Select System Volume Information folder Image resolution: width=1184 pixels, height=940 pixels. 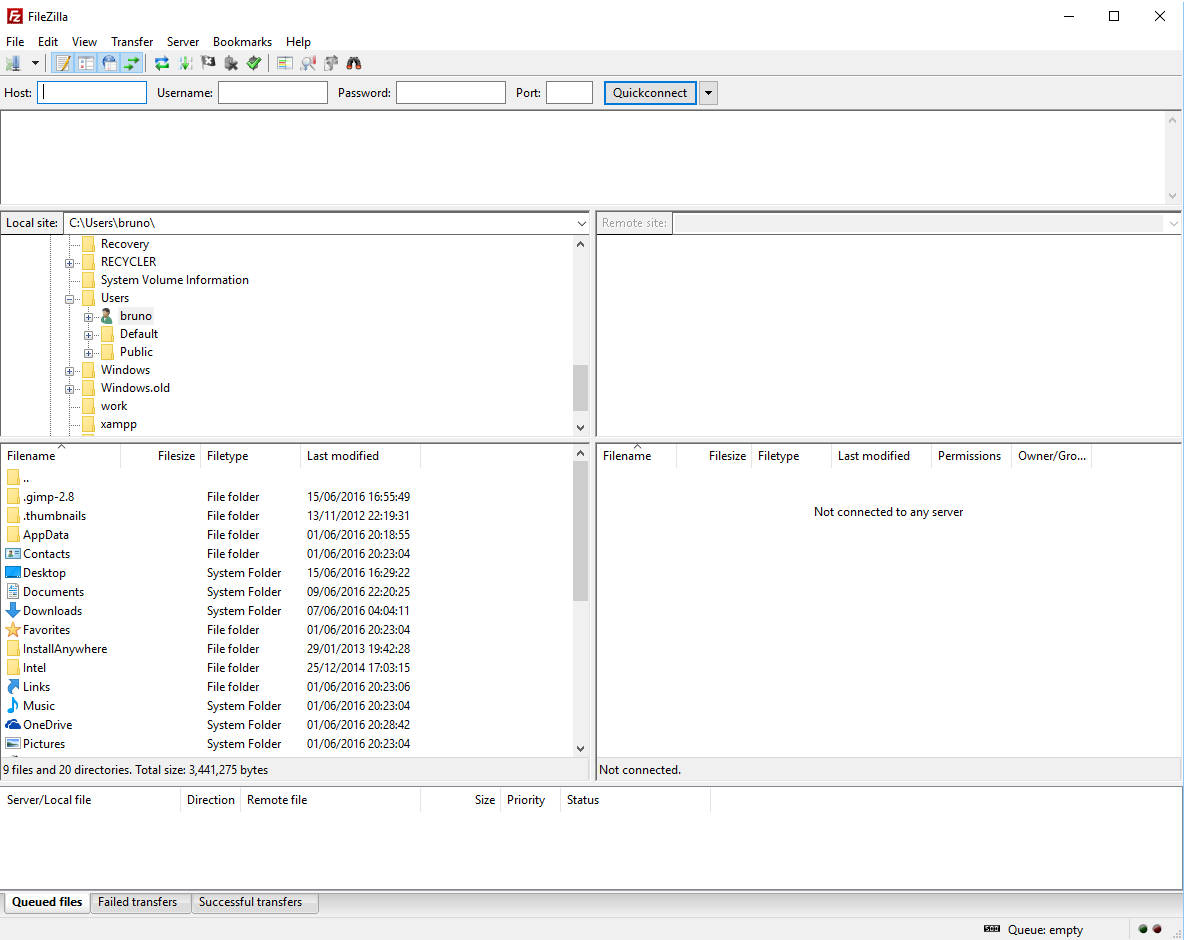coord(174,280)
